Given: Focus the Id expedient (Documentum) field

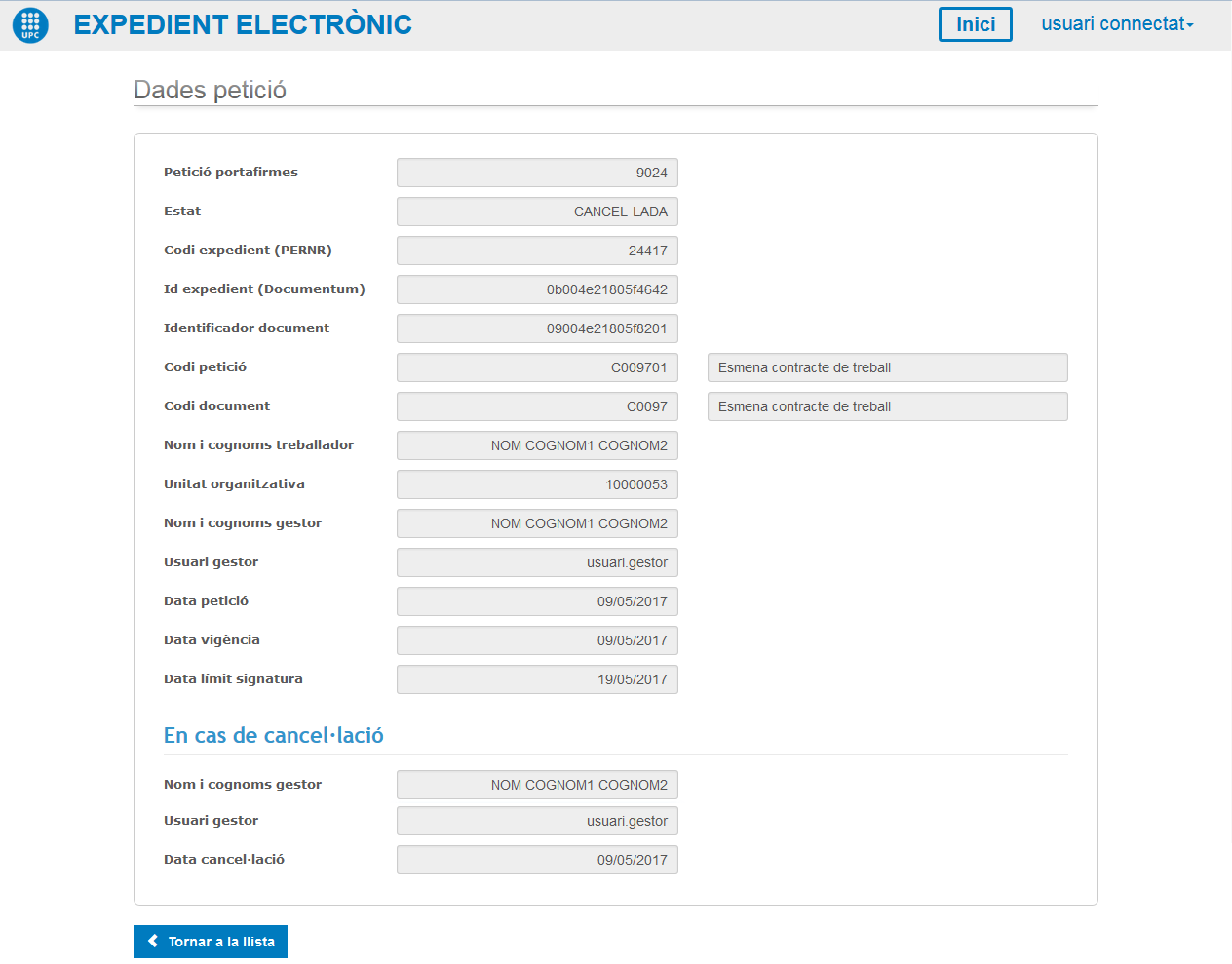Looking at the screenshot, I should 537,289.
